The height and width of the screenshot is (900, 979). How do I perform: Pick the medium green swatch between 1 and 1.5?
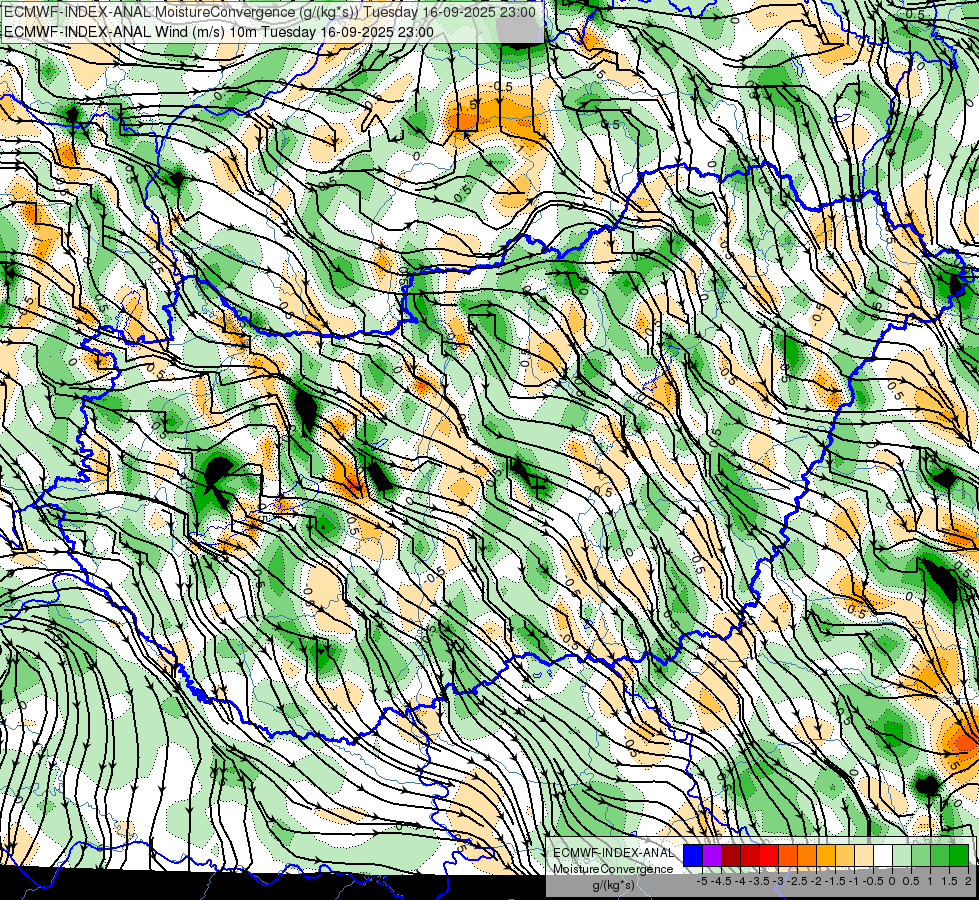[x=940, y=856]
